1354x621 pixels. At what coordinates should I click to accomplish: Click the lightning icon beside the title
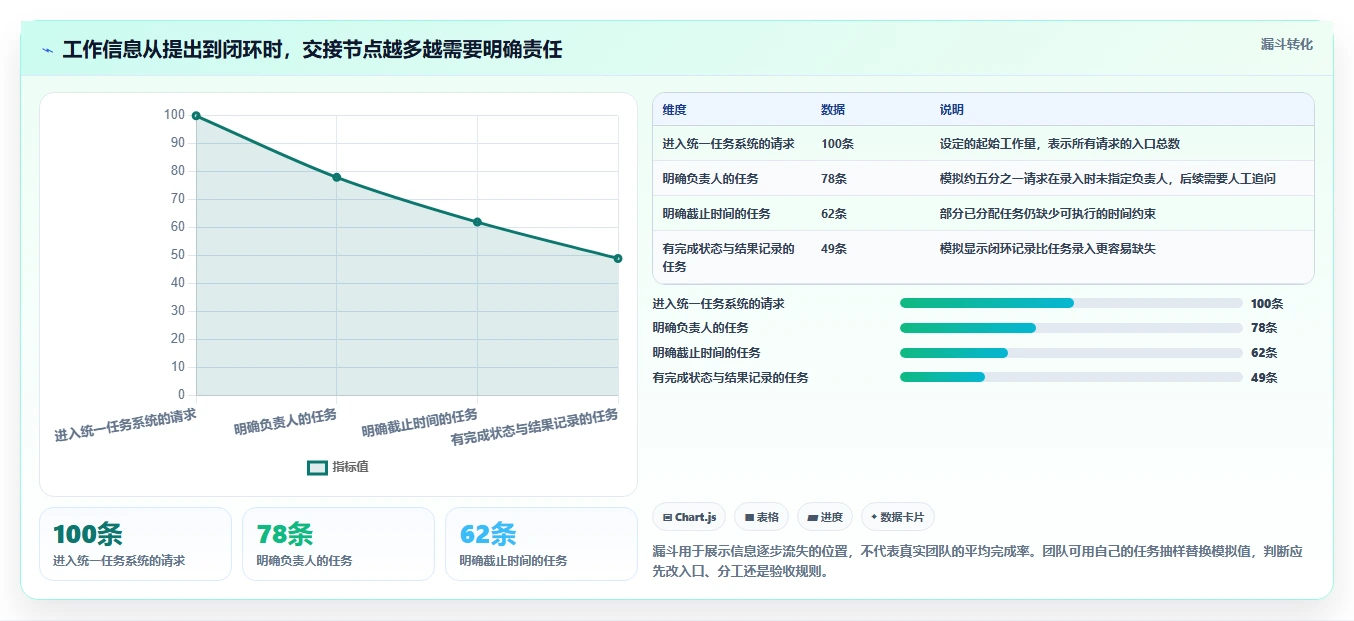click(47, 50)
